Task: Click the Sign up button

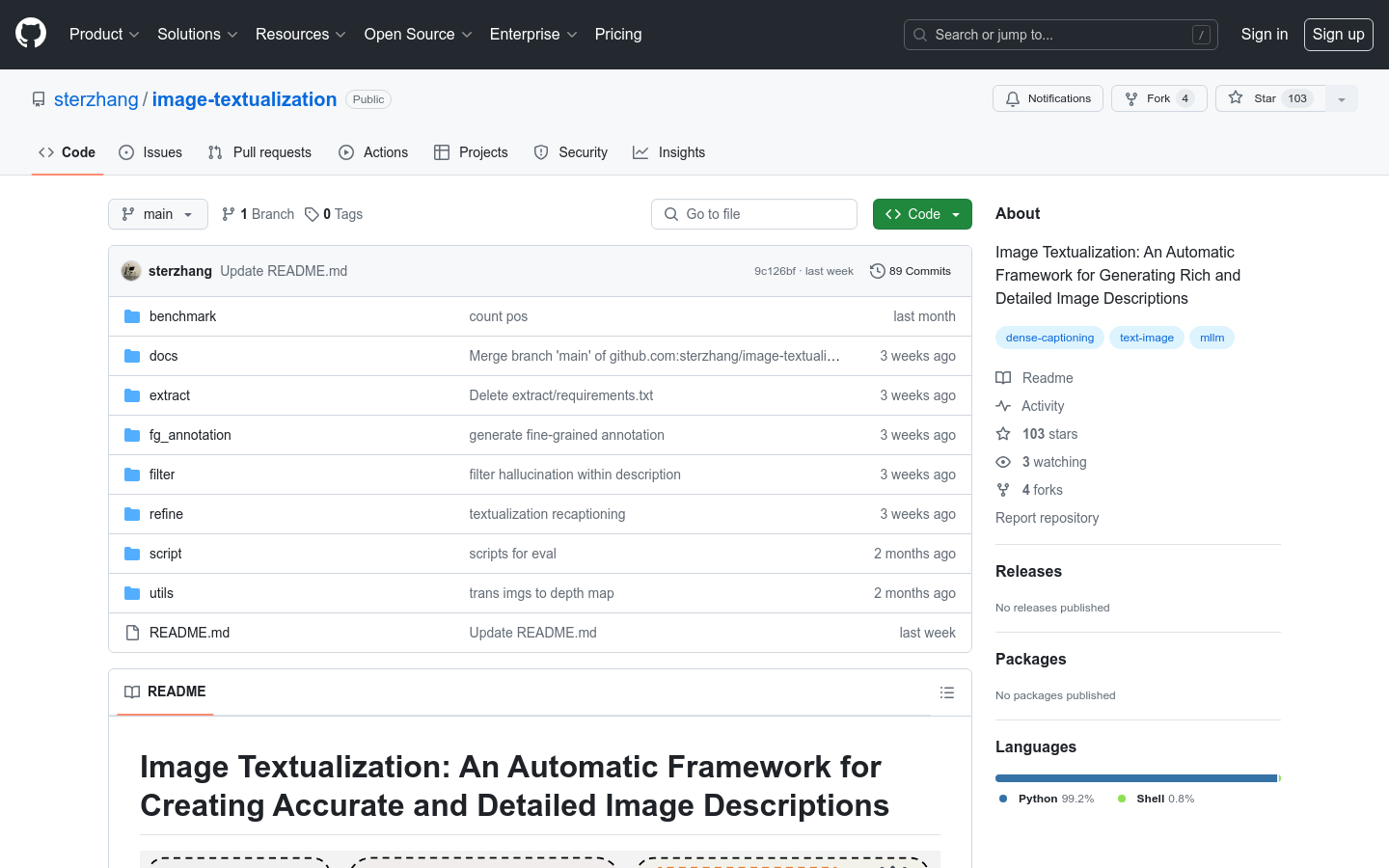Action: [x=1339, y=35]
